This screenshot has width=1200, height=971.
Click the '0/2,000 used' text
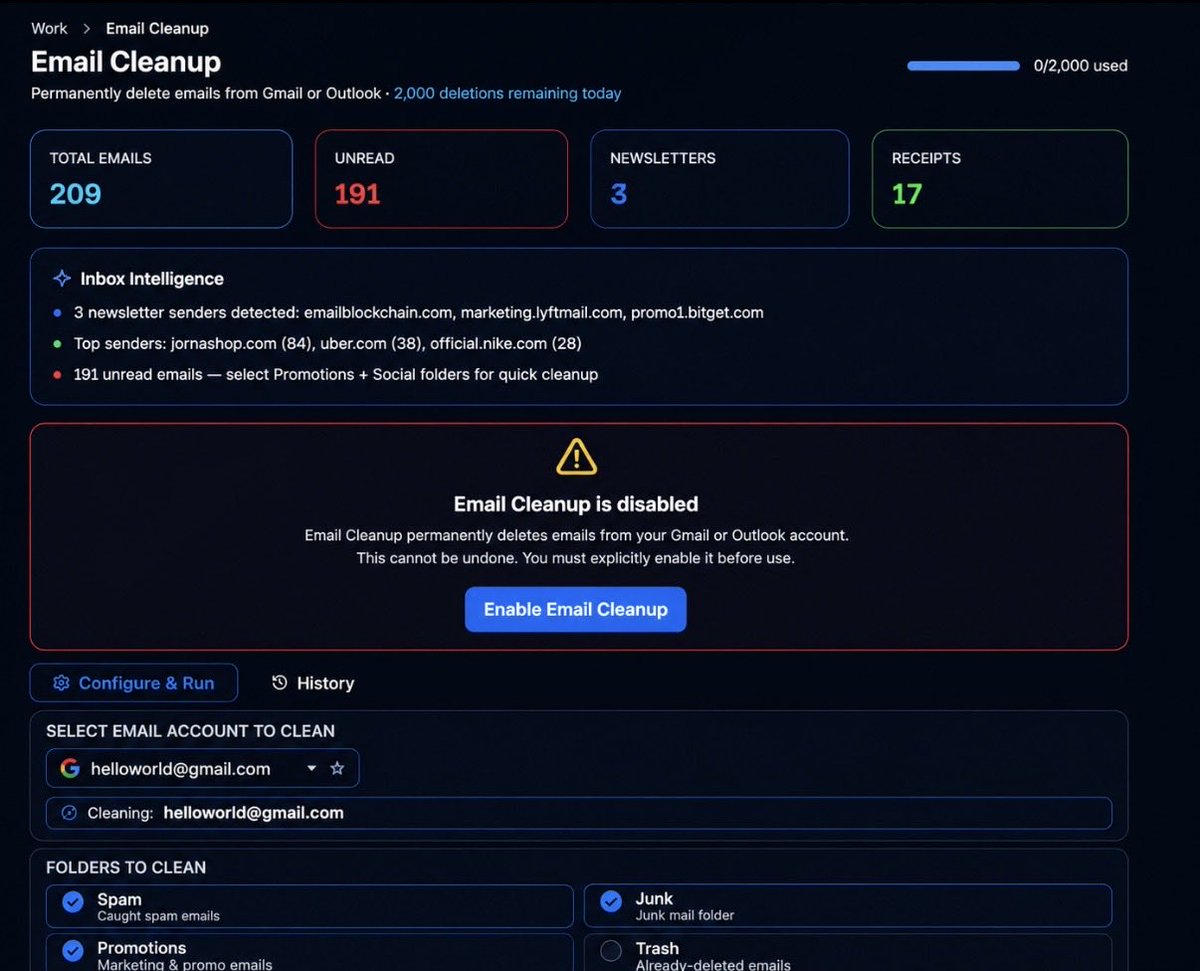tap(1081, 66)
